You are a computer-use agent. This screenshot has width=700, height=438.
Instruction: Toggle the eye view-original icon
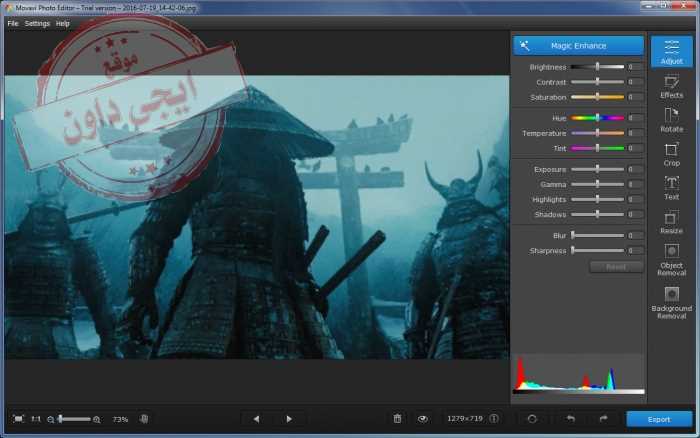422,419
